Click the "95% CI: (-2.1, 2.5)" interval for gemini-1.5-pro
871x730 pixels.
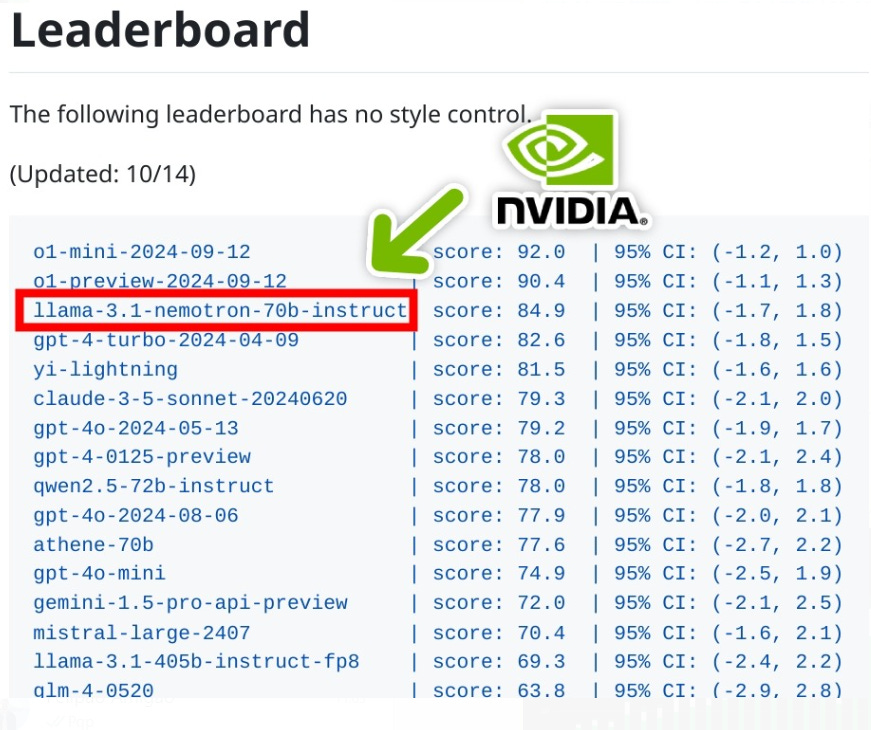click(728, 603)
